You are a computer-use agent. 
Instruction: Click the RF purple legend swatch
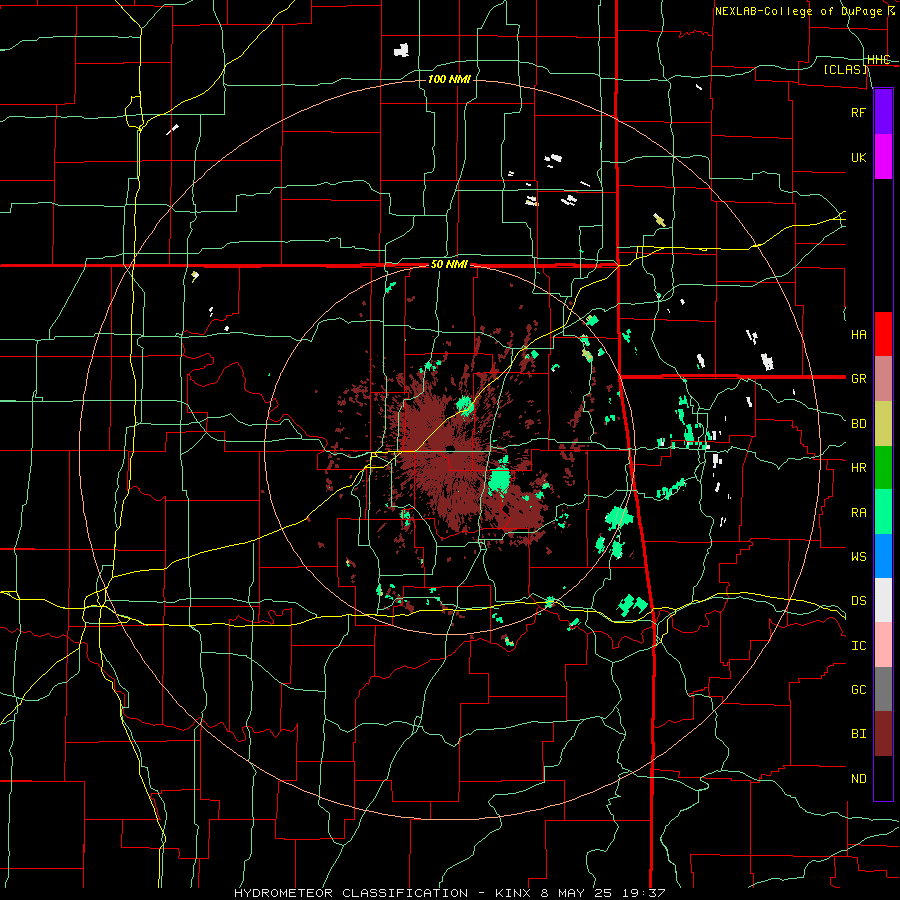(883, 112)
